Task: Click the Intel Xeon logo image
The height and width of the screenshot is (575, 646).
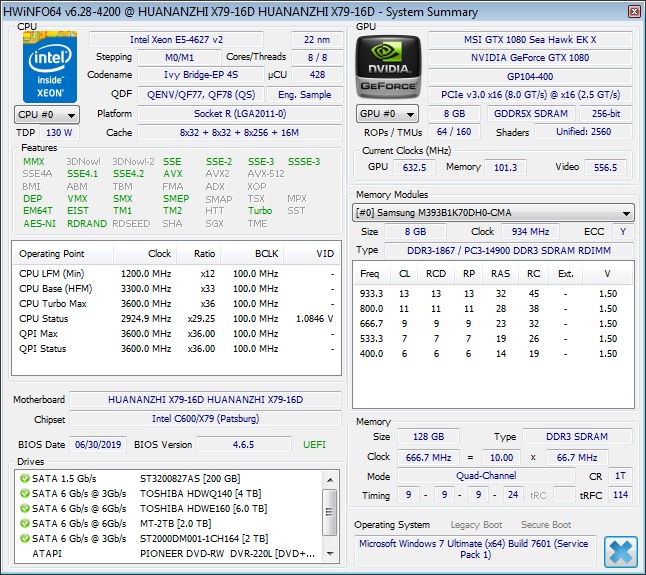Action: coord(50,67)
